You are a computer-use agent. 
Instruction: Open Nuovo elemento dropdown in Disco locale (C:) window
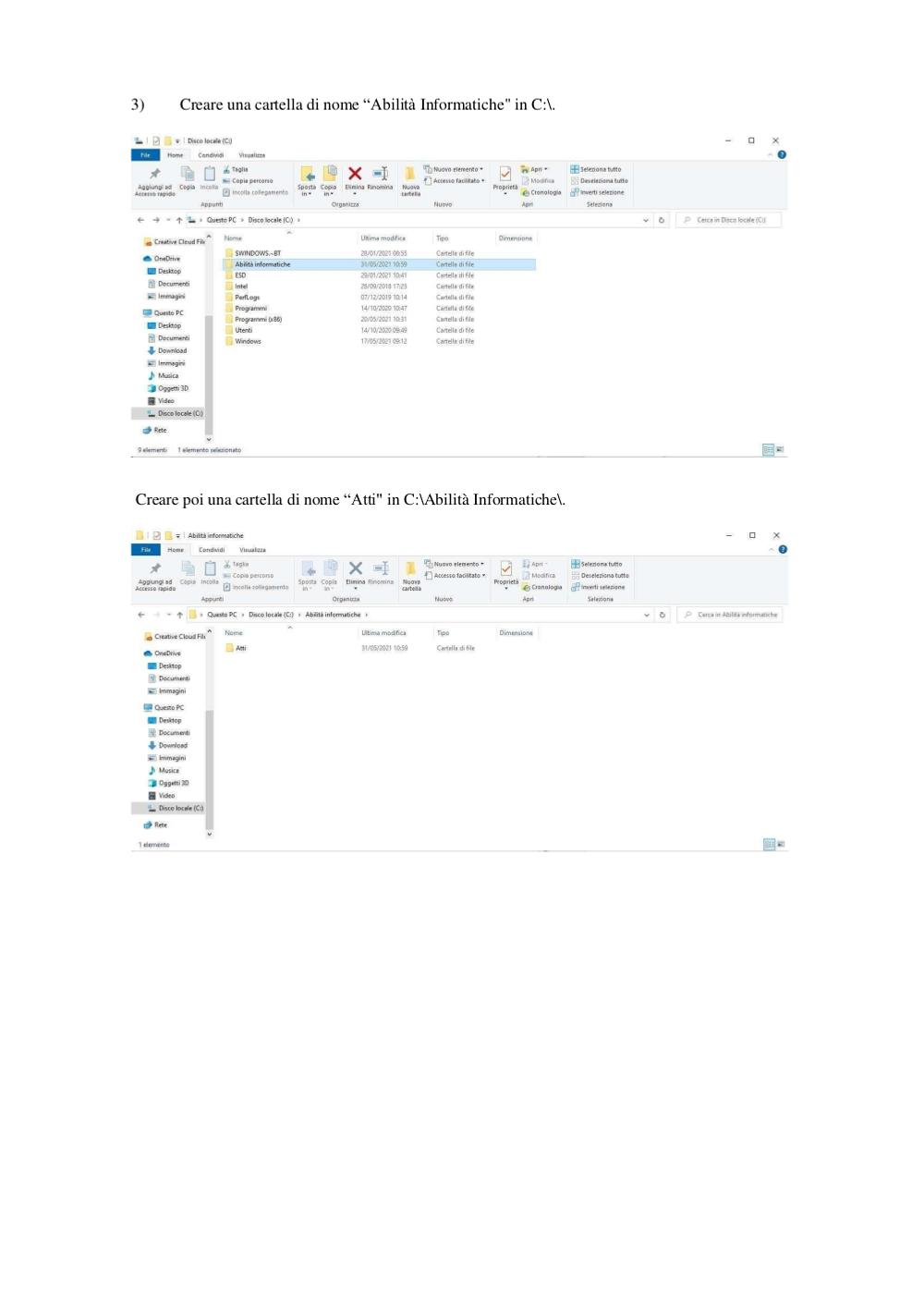454,169
